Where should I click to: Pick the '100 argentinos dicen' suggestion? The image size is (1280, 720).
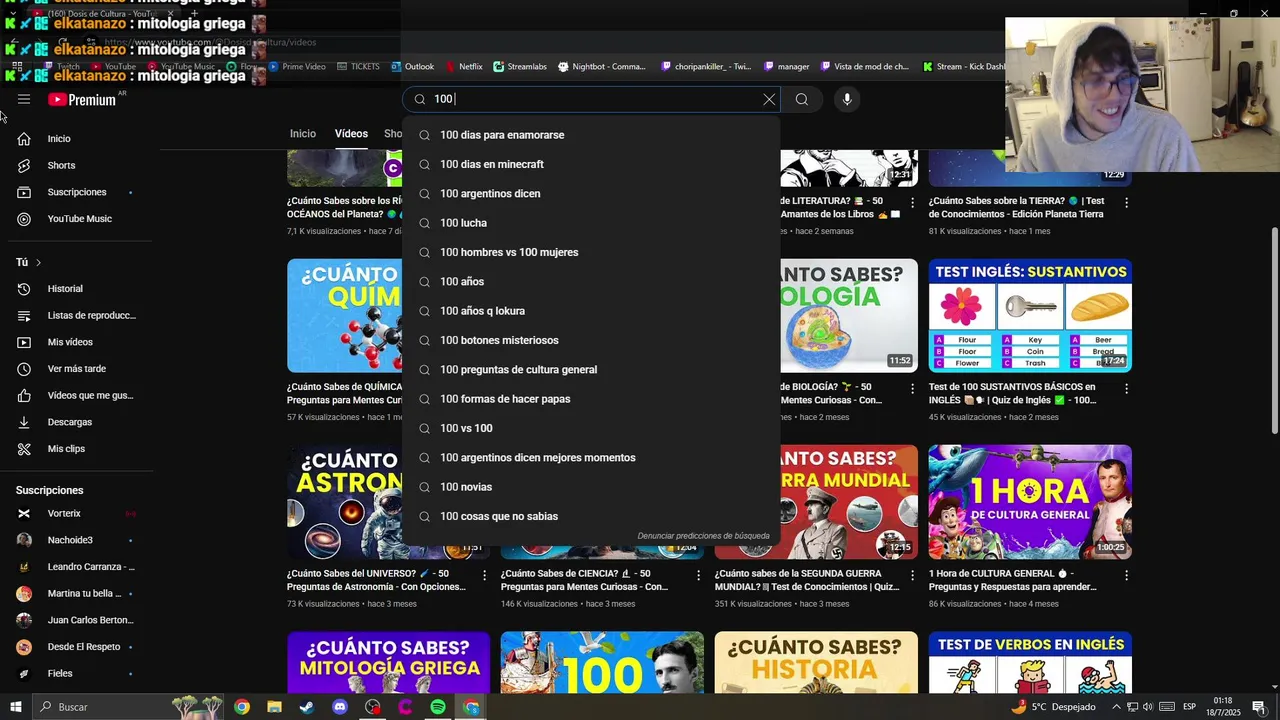591,194
